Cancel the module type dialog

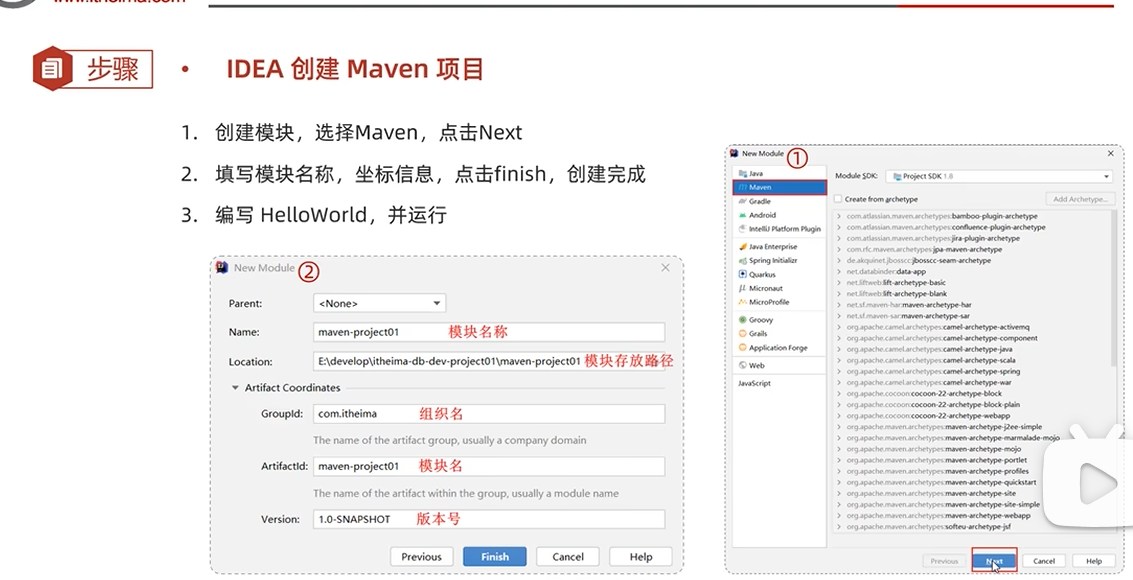(x=1043, y=560)
